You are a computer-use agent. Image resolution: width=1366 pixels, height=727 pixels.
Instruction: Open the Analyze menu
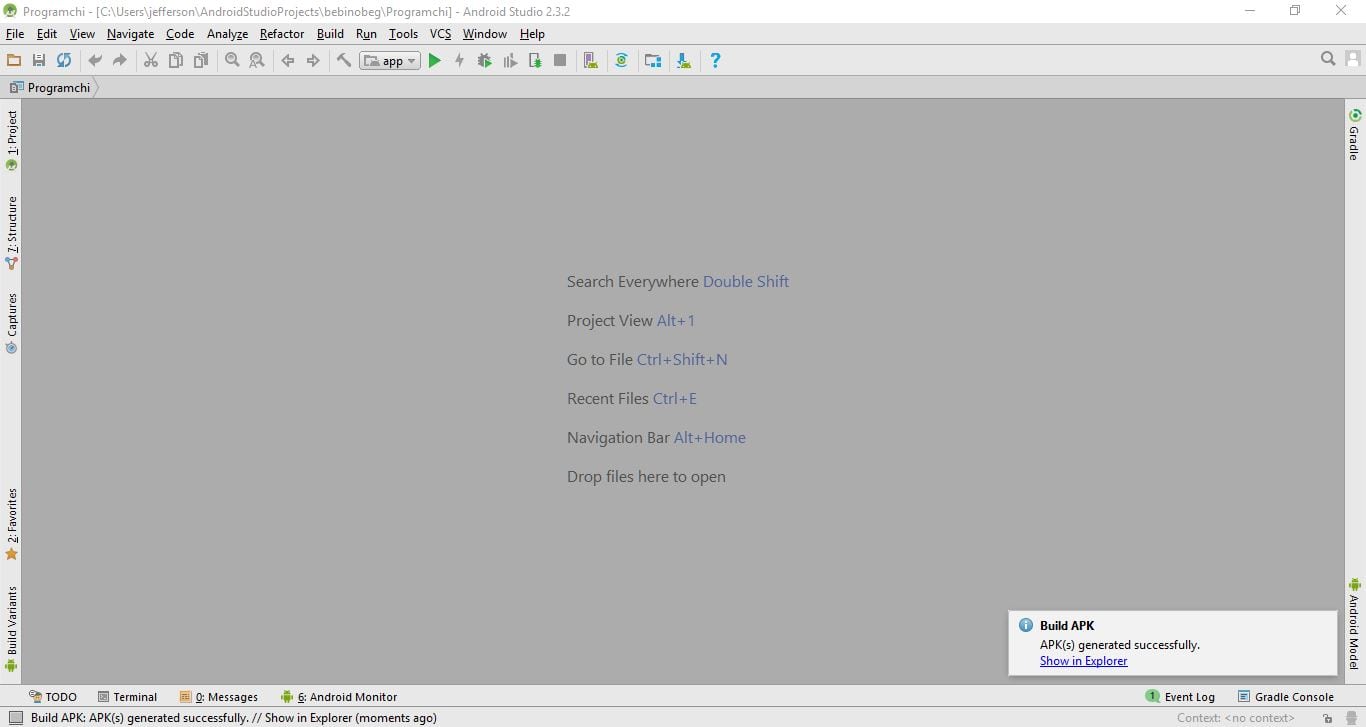click(x=227, y=34)
